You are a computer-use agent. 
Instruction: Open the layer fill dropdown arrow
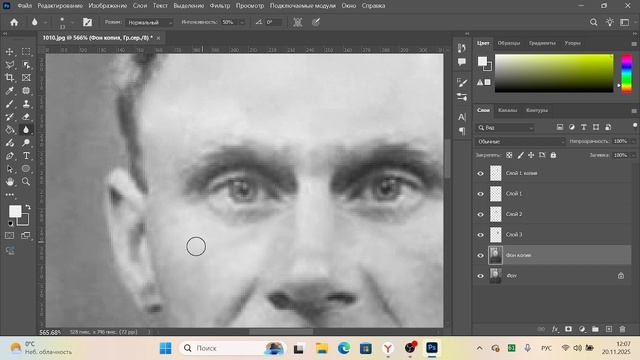(x=633, y=155)
